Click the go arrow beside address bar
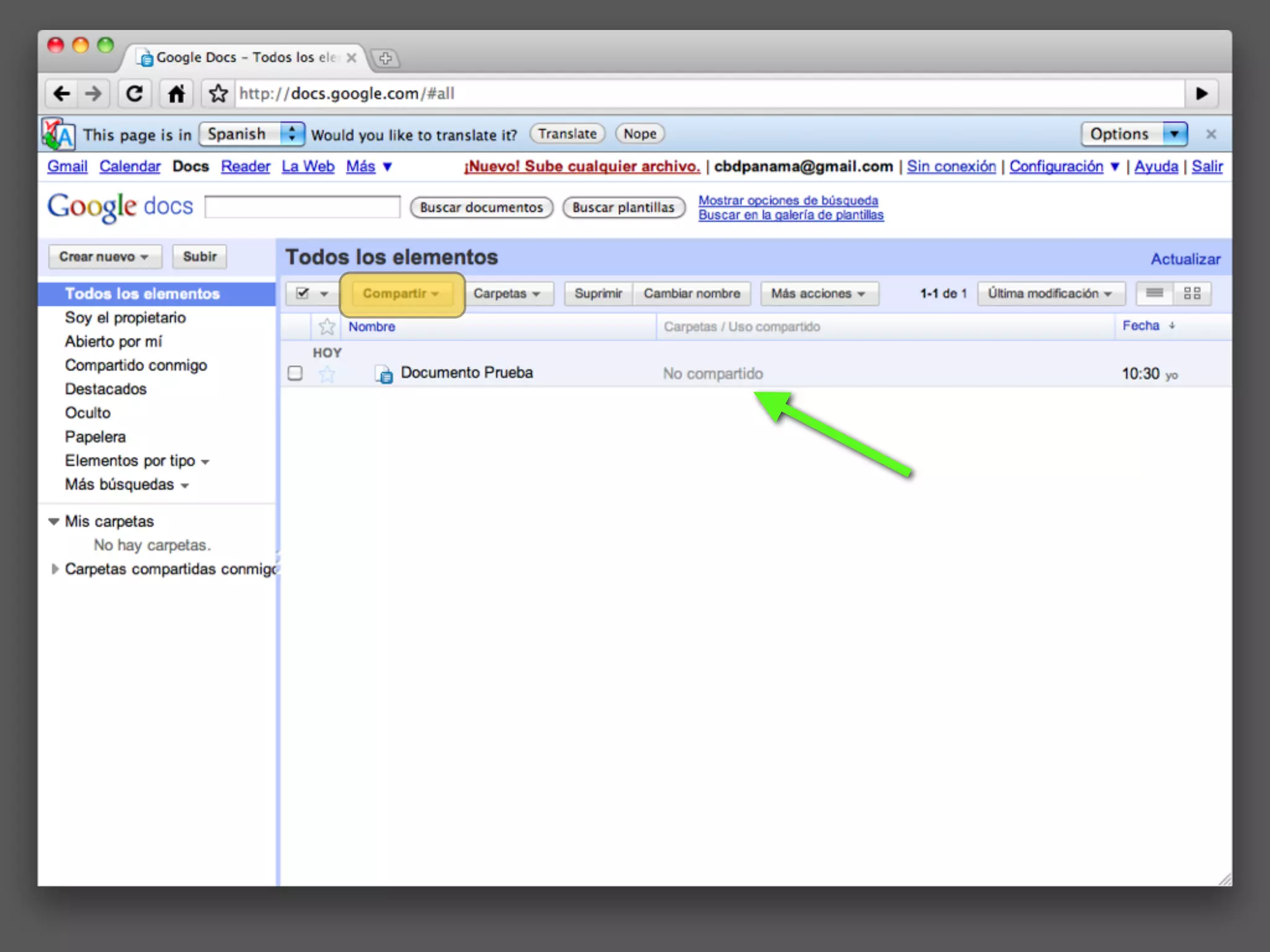Viewport: 1270px width, 952px height. coord(1201,94)
